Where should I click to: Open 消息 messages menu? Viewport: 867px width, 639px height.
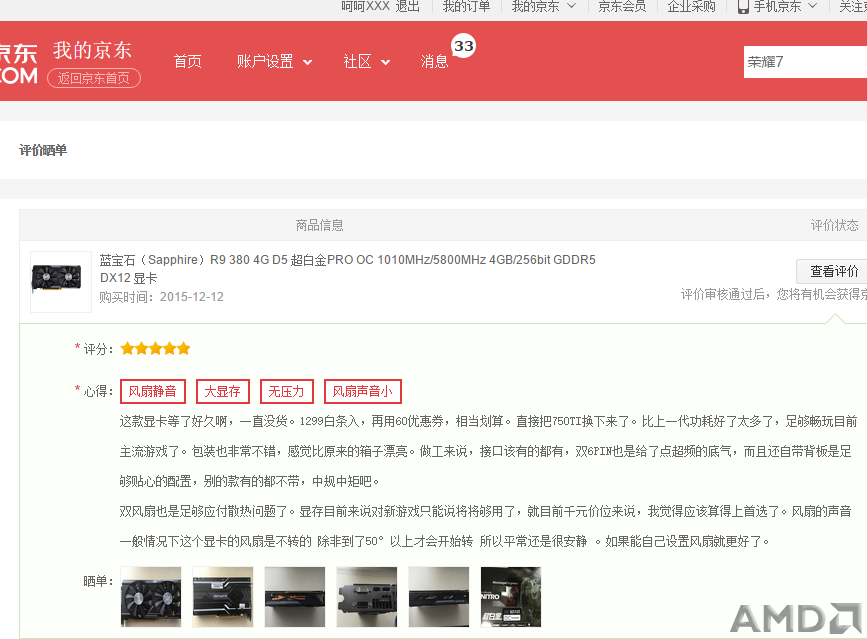click(x=434, y=61)
